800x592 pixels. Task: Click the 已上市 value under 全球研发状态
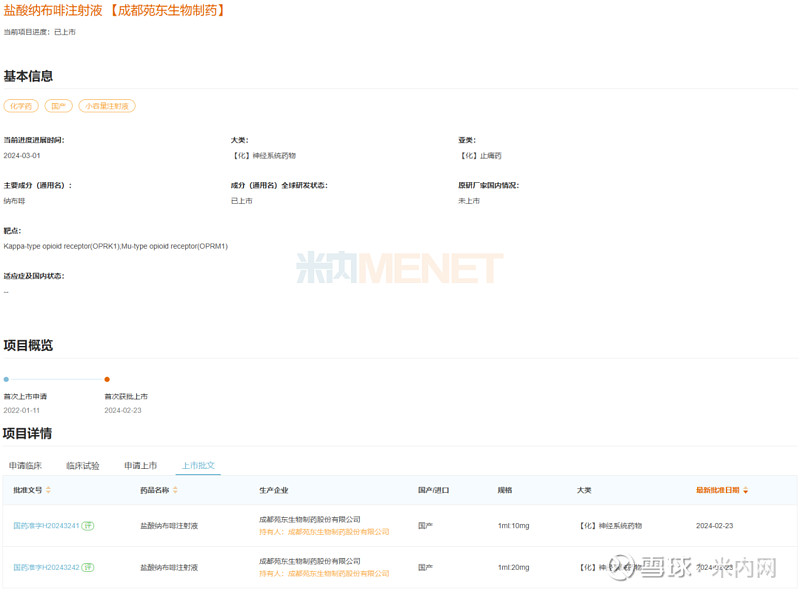(x=242, y=201)
